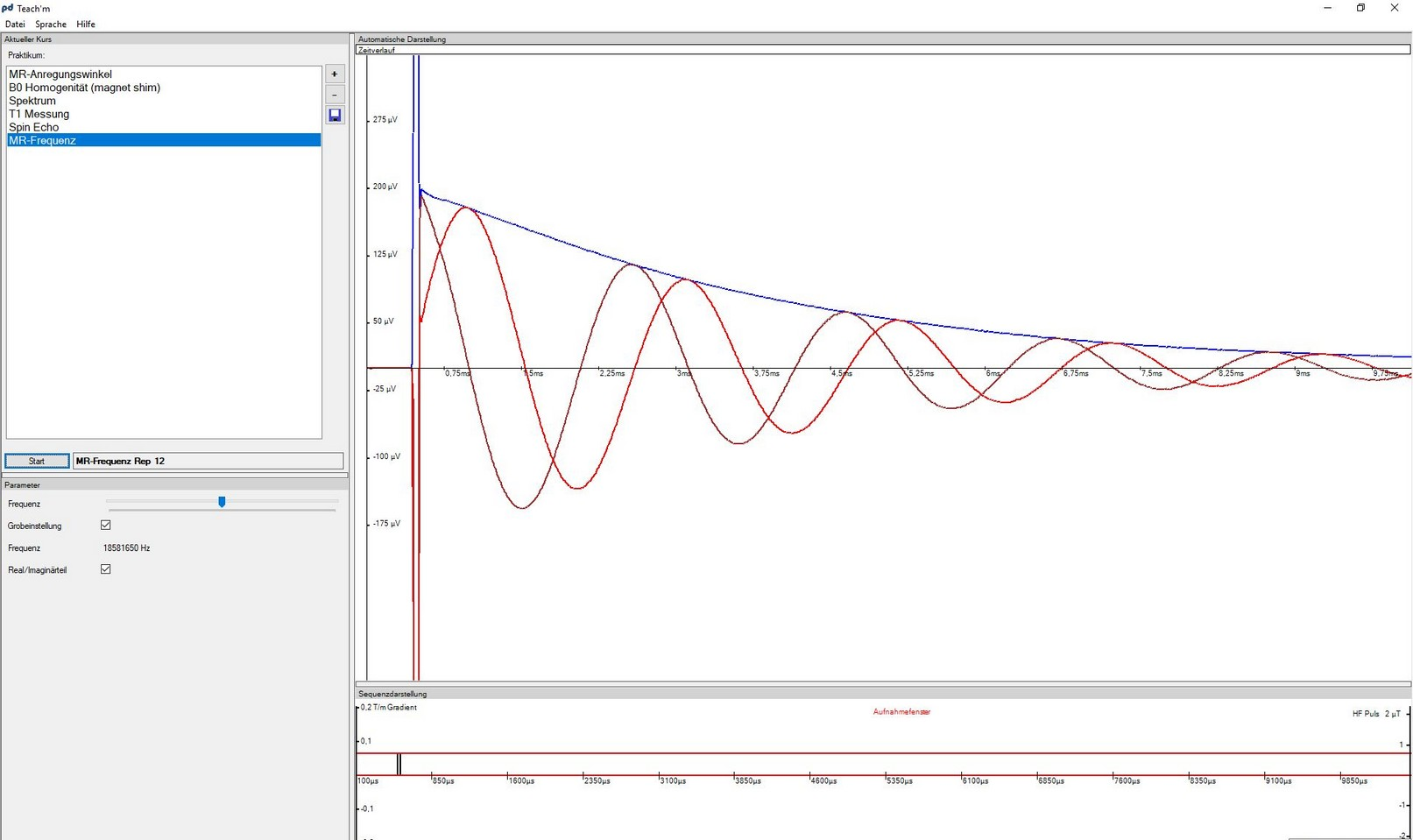Click the Parameter panel header

pos(174,484)
